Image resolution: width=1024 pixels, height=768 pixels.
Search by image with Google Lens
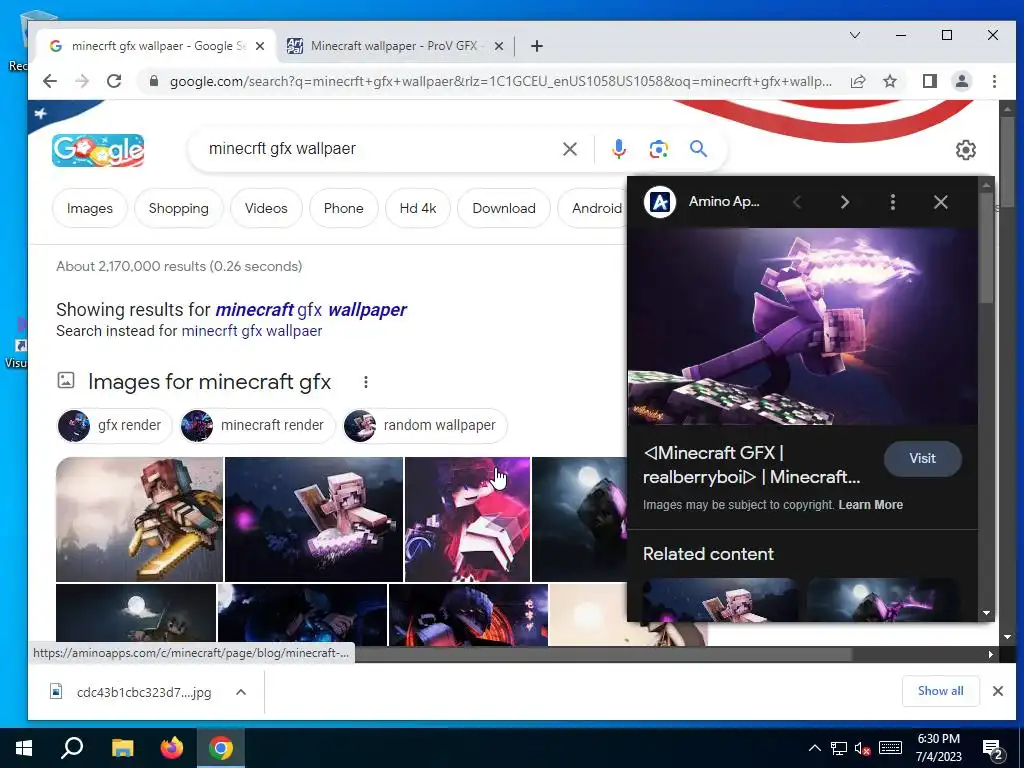click(658, 149)
